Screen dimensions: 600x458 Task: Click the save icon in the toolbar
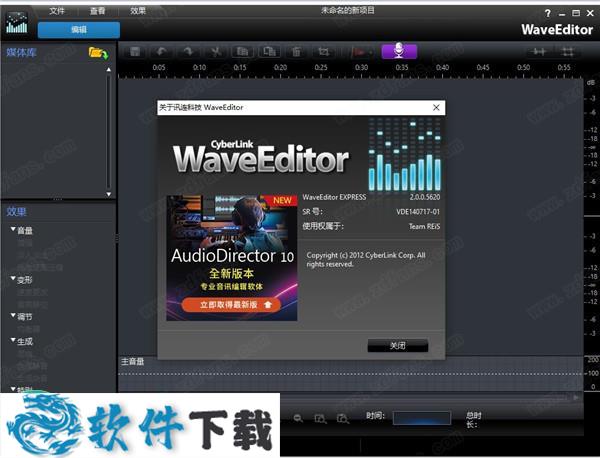pyautogui.click(x=135, y=51)
